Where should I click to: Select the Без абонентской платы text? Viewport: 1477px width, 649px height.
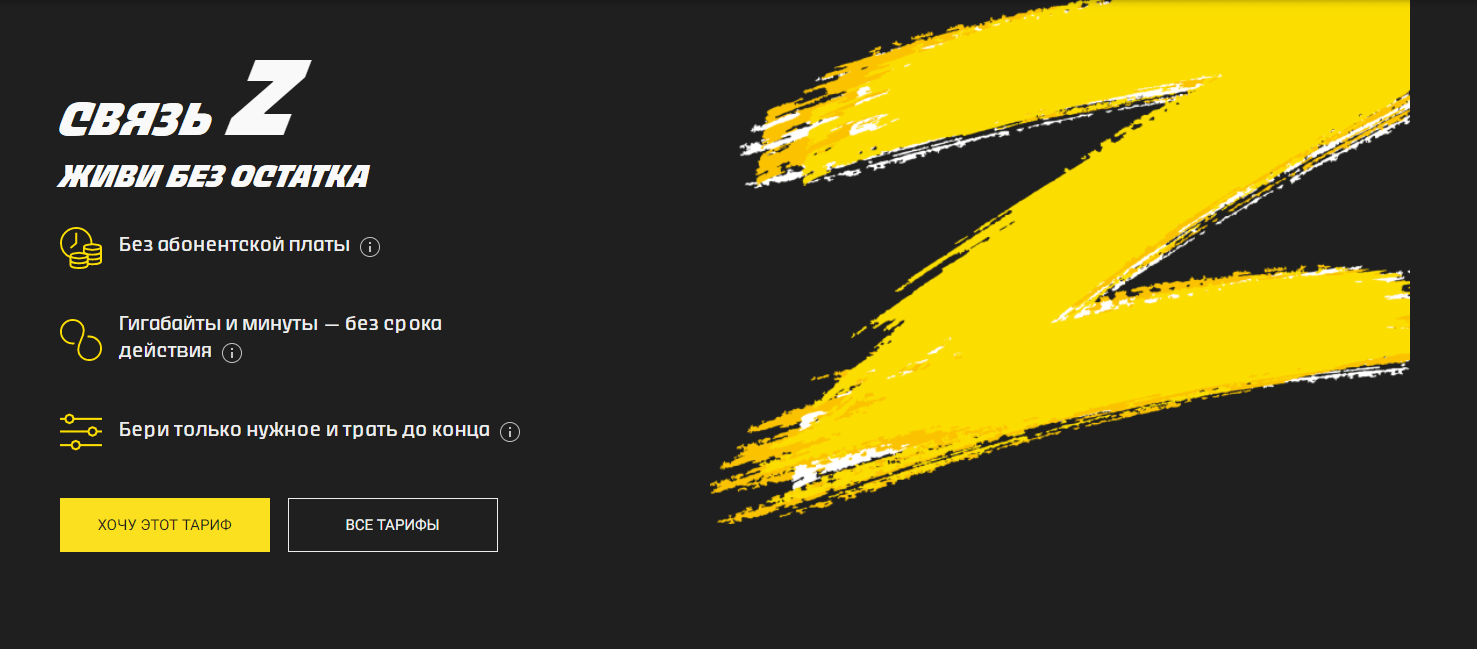234,245
